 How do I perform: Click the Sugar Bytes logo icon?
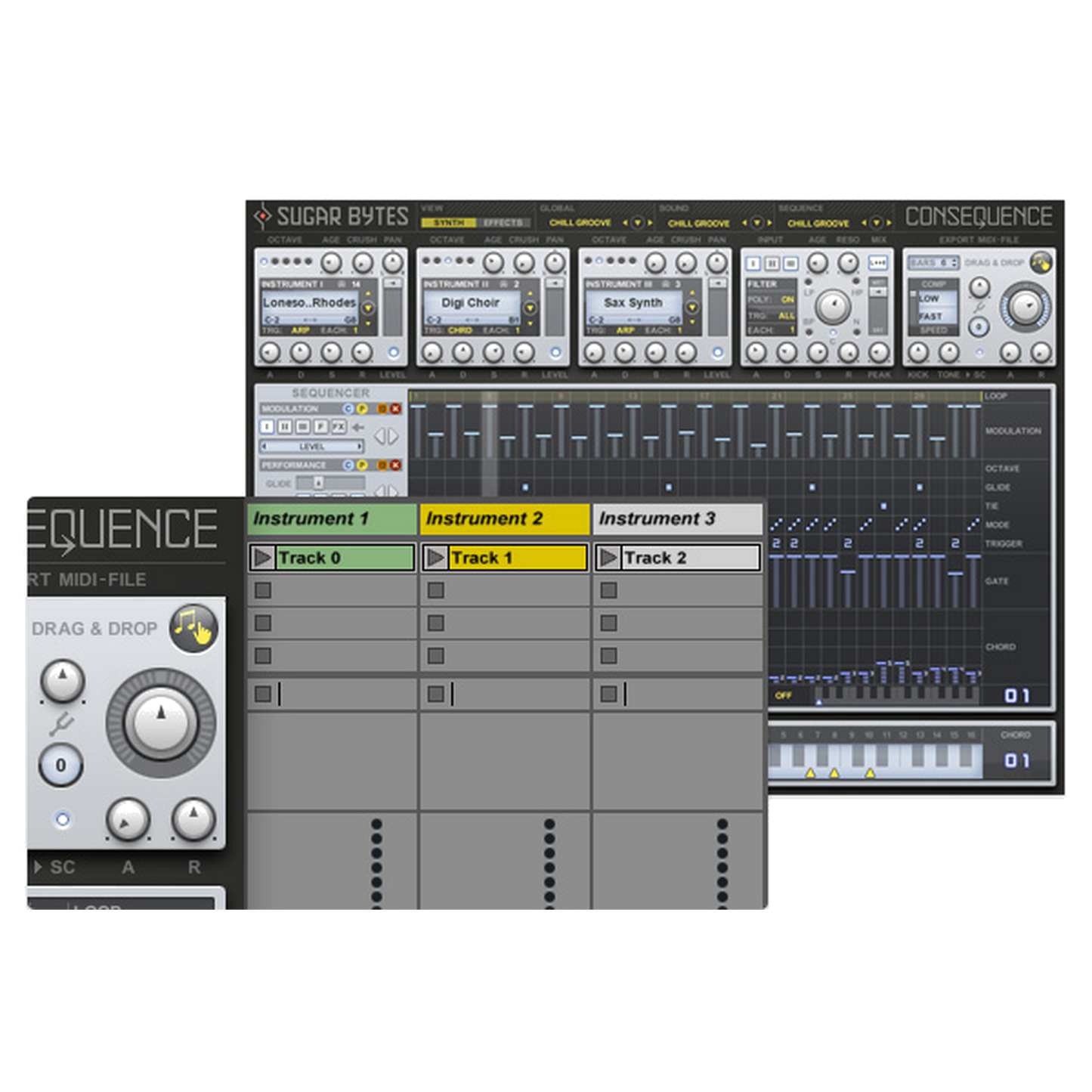tap(262, 217)
